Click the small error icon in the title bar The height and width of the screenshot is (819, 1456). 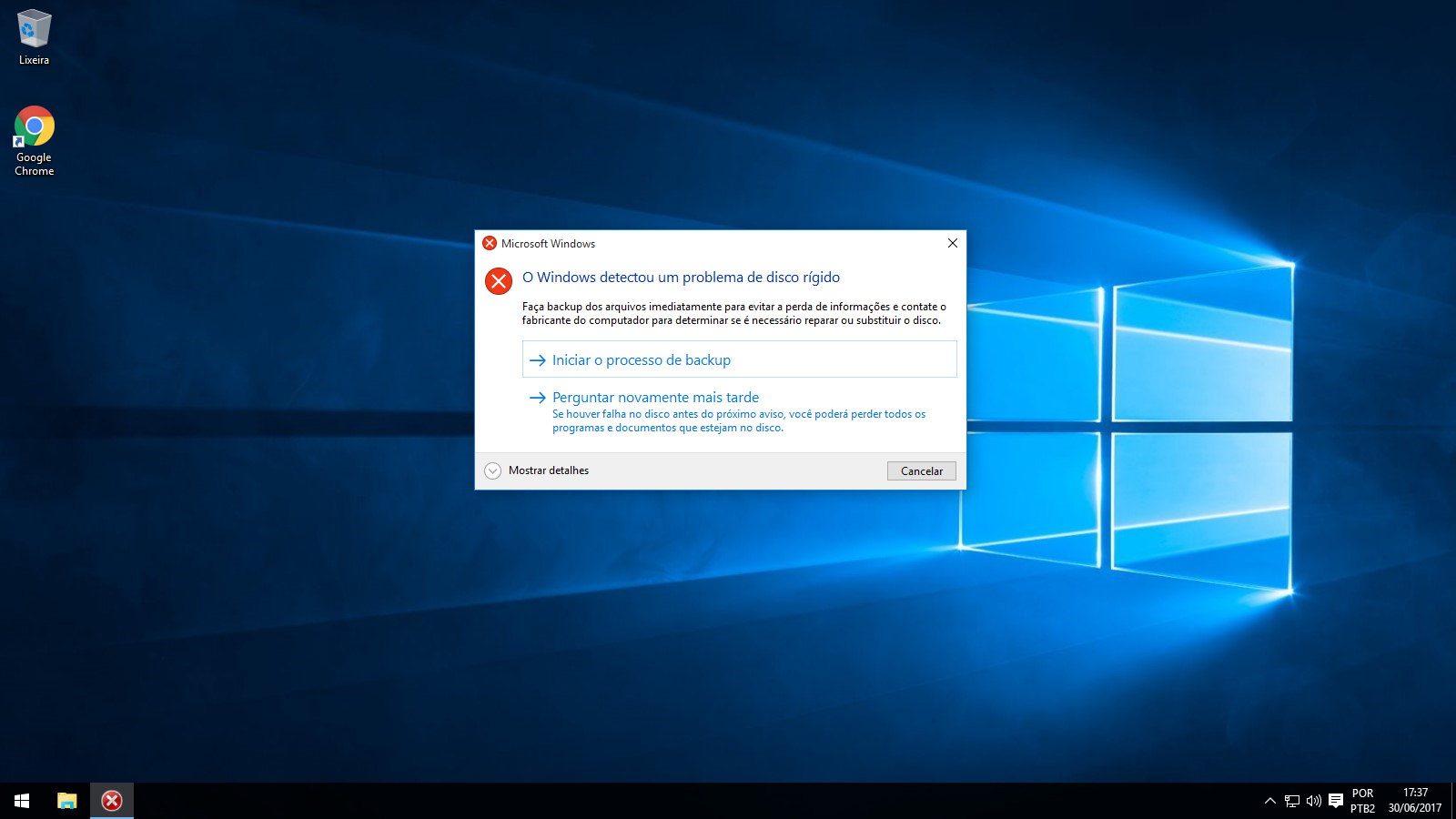490,243
